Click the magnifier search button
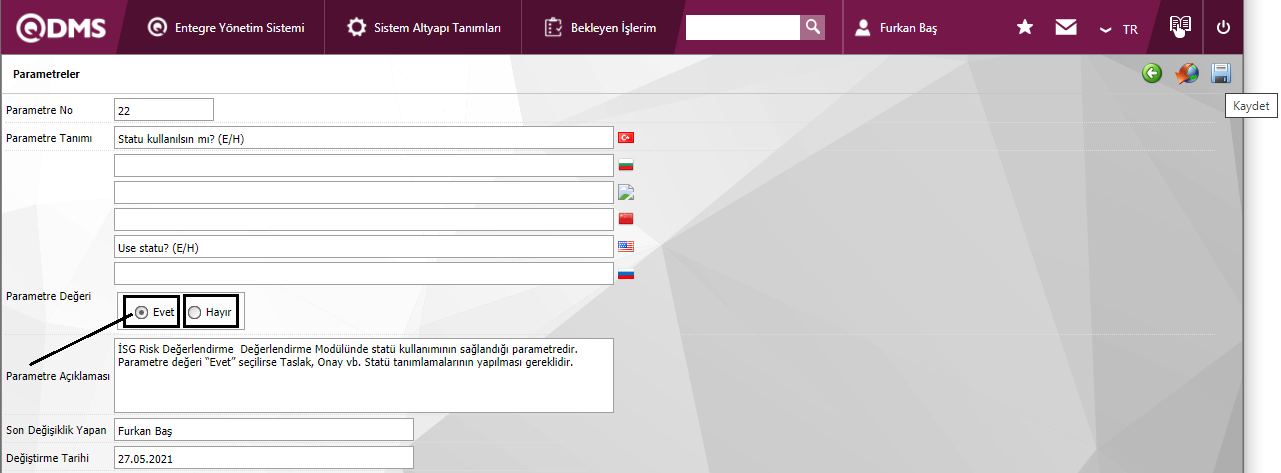The width and height of the screenshot is (1281, 473). tap(813, 27)
